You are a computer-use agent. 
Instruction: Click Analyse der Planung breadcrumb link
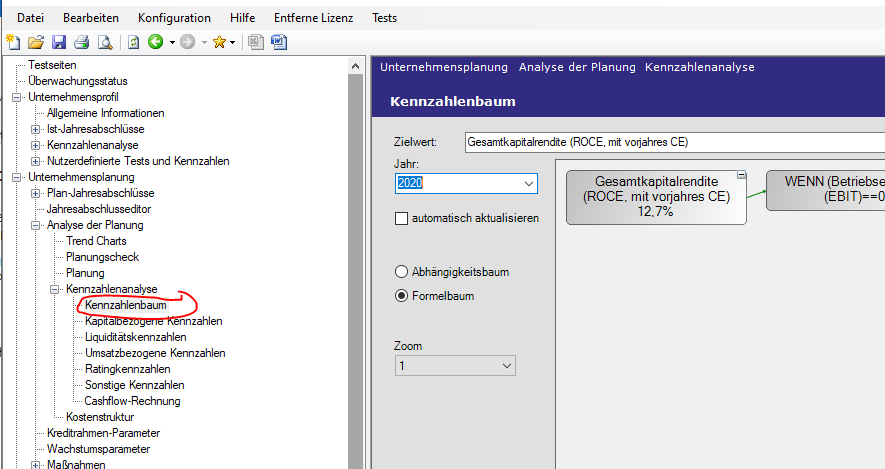click(577, 67)
